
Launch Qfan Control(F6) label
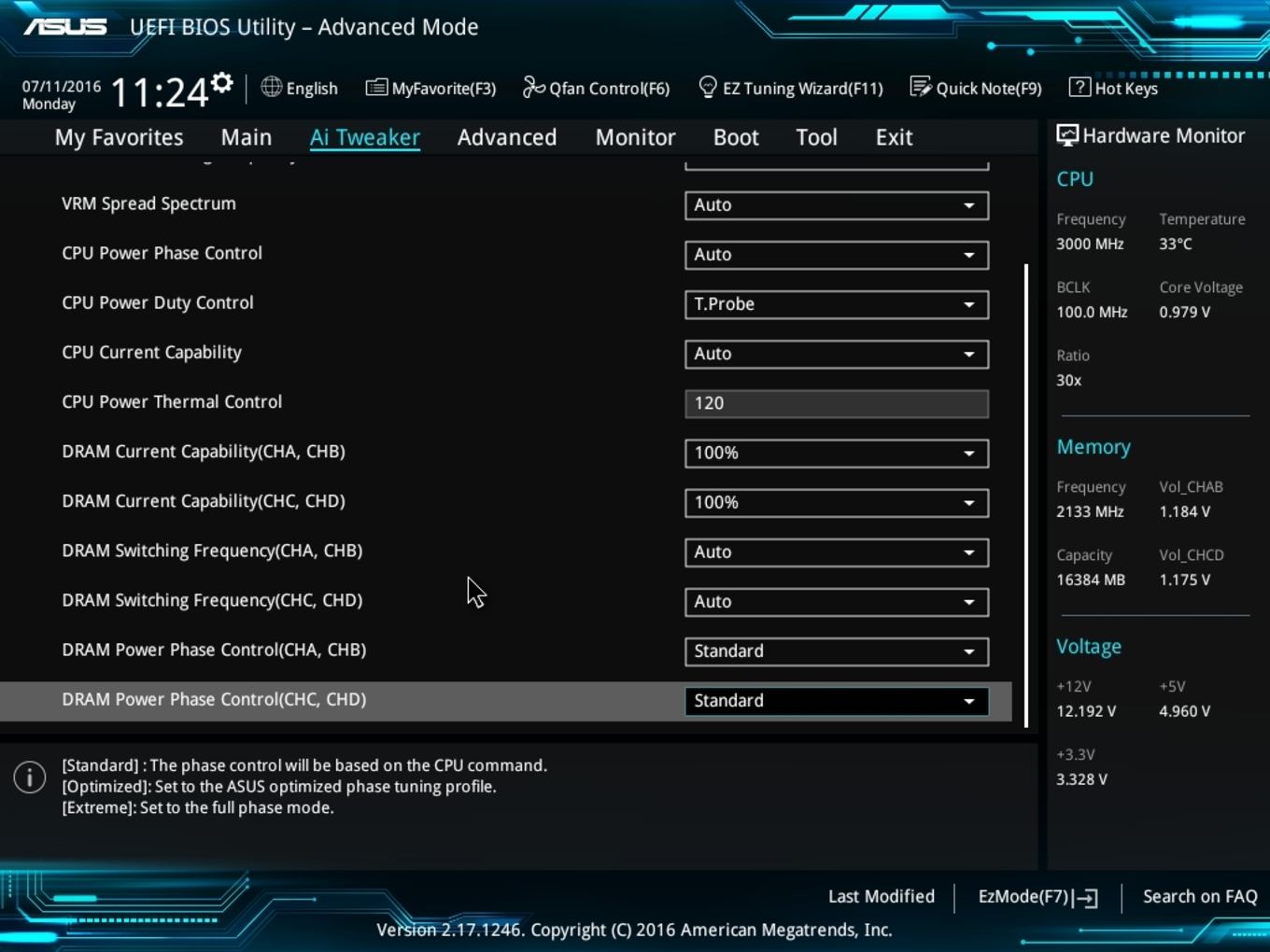pos(609,89)
